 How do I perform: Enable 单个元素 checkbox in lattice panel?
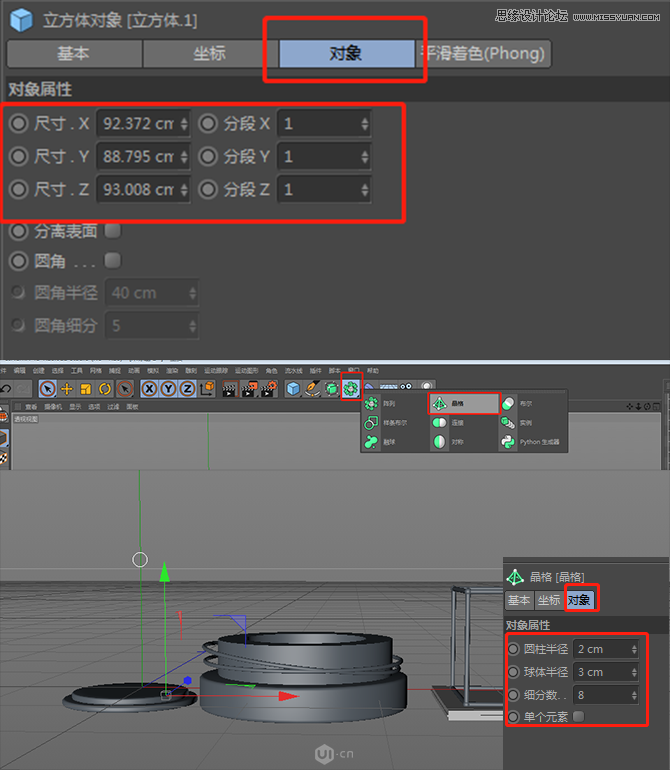pyautogui.click(x=578, y=716)
